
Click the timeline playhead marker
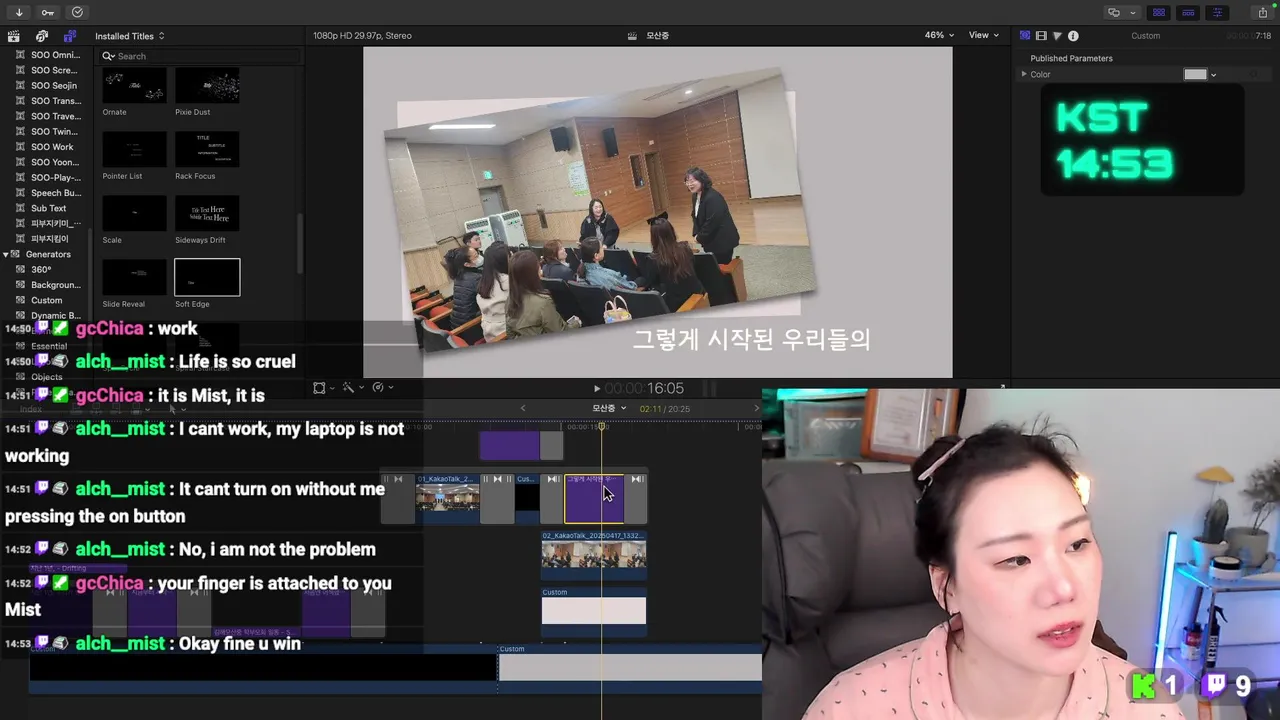(x=602, y=427)
